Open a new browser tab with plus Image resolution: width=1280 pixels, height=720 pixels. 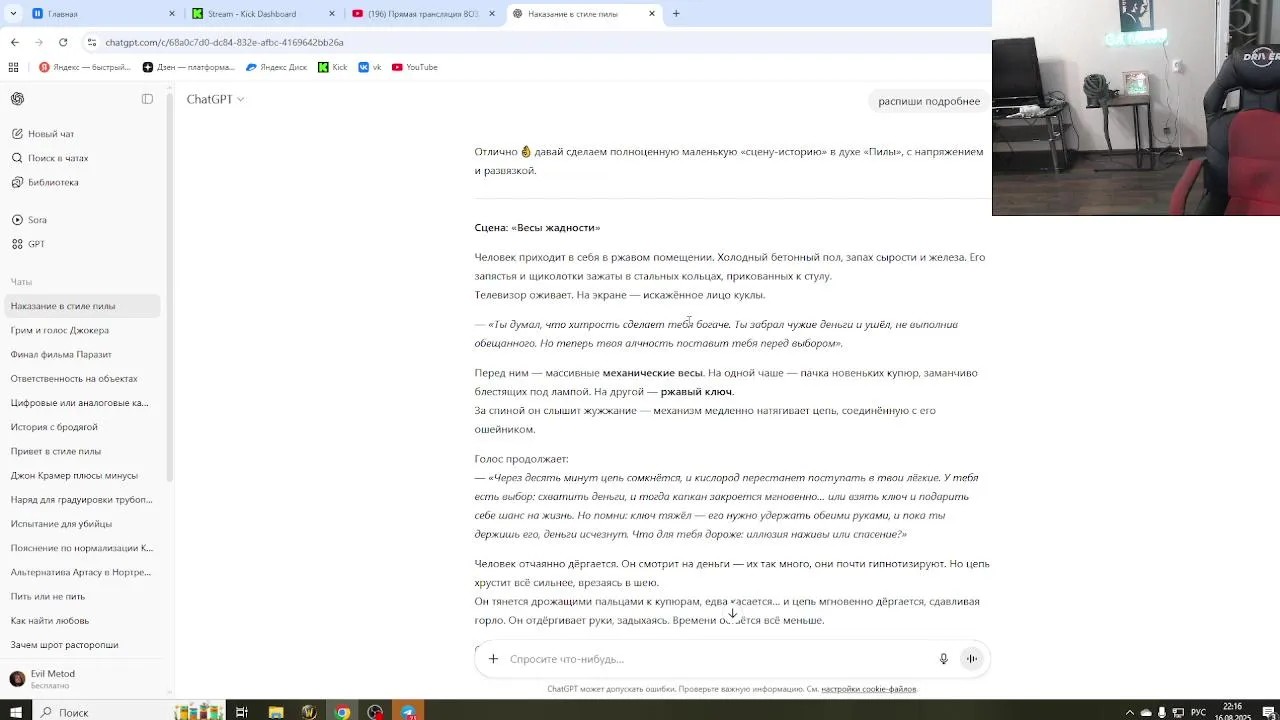point(676,14)
